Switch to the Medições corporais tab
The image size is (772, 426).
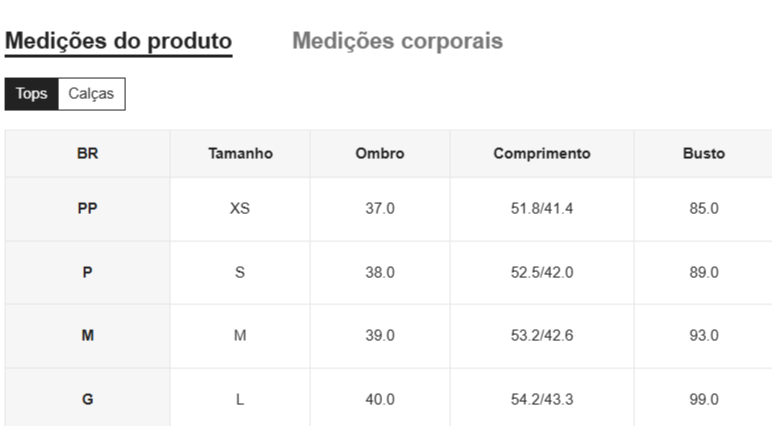(x=397, y=41)
